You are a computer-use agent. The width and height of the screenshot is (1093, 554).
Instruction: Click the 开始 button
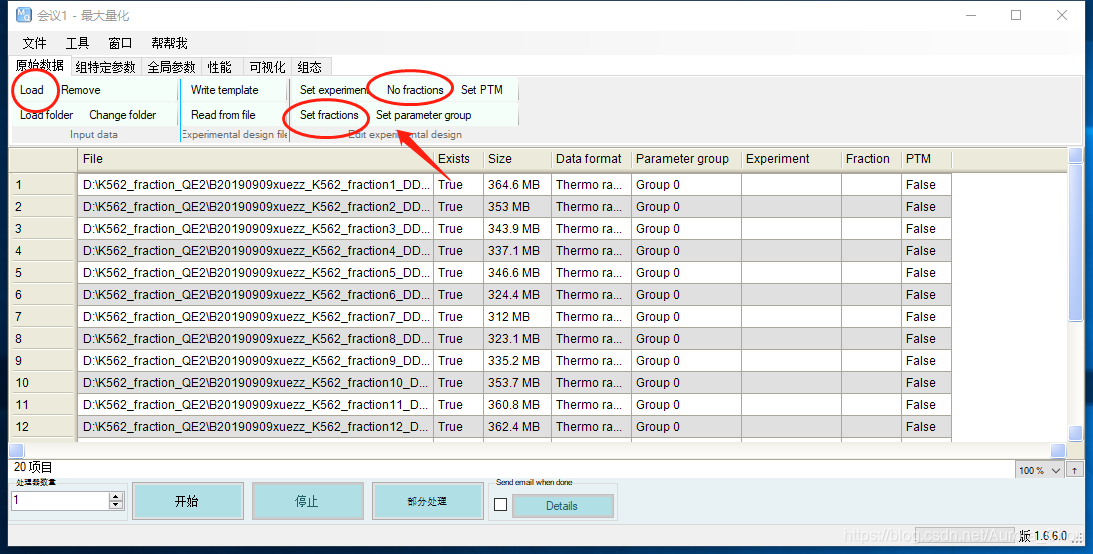[188, 501]
